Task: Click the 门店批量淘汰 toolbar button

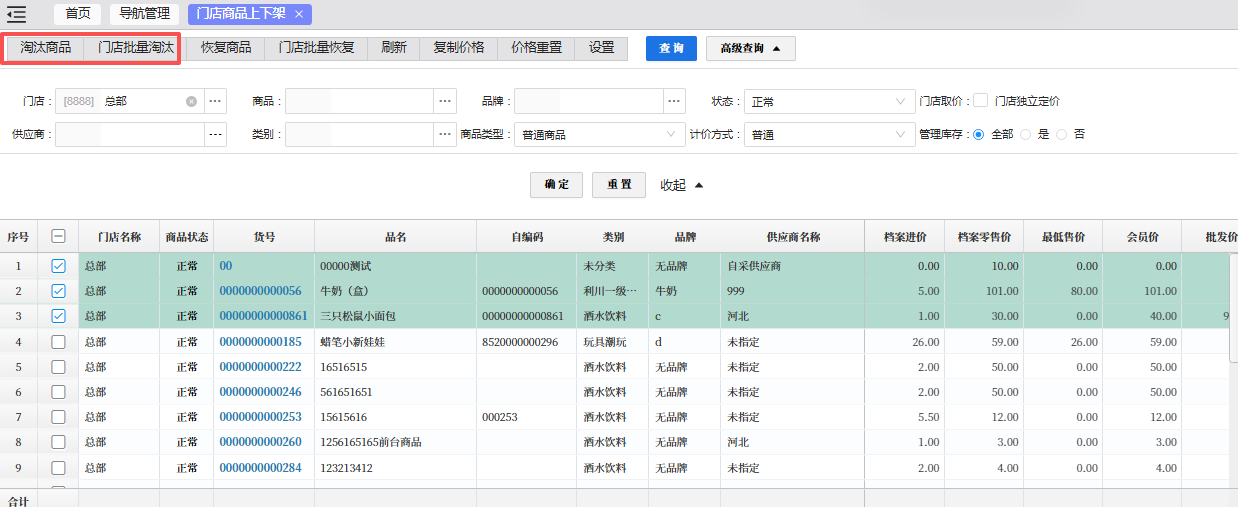Action: [136, 48]
